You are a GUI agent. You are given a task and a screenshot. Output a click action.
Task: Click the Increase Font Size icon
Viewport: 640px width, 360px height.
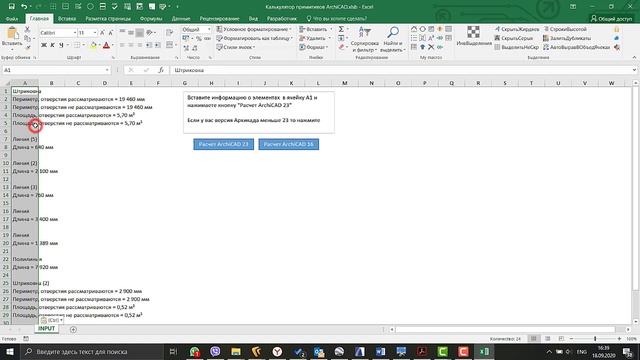pos(102,33)
